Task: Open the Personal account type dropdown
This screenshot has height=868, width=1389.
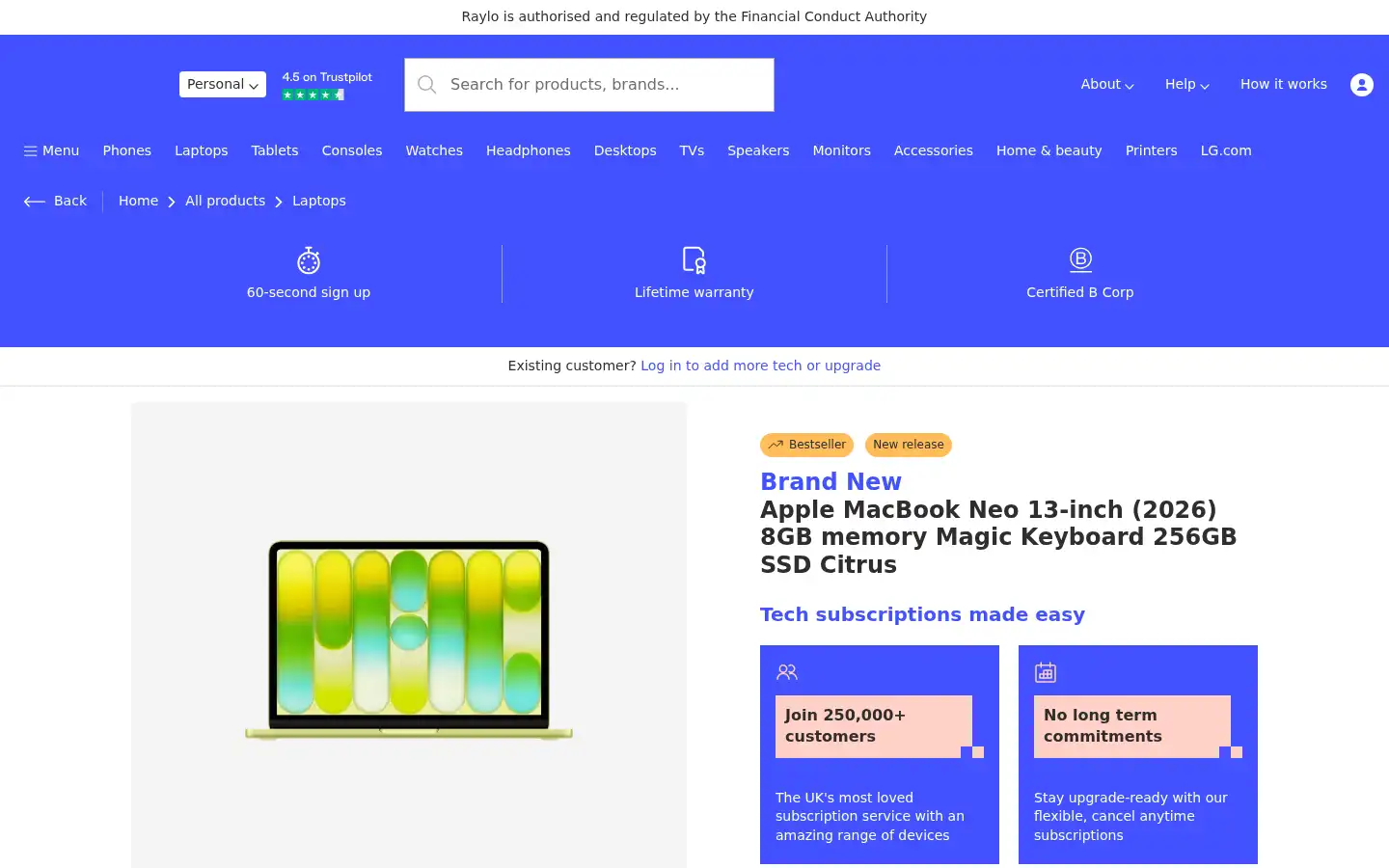Action: [223, 85]
